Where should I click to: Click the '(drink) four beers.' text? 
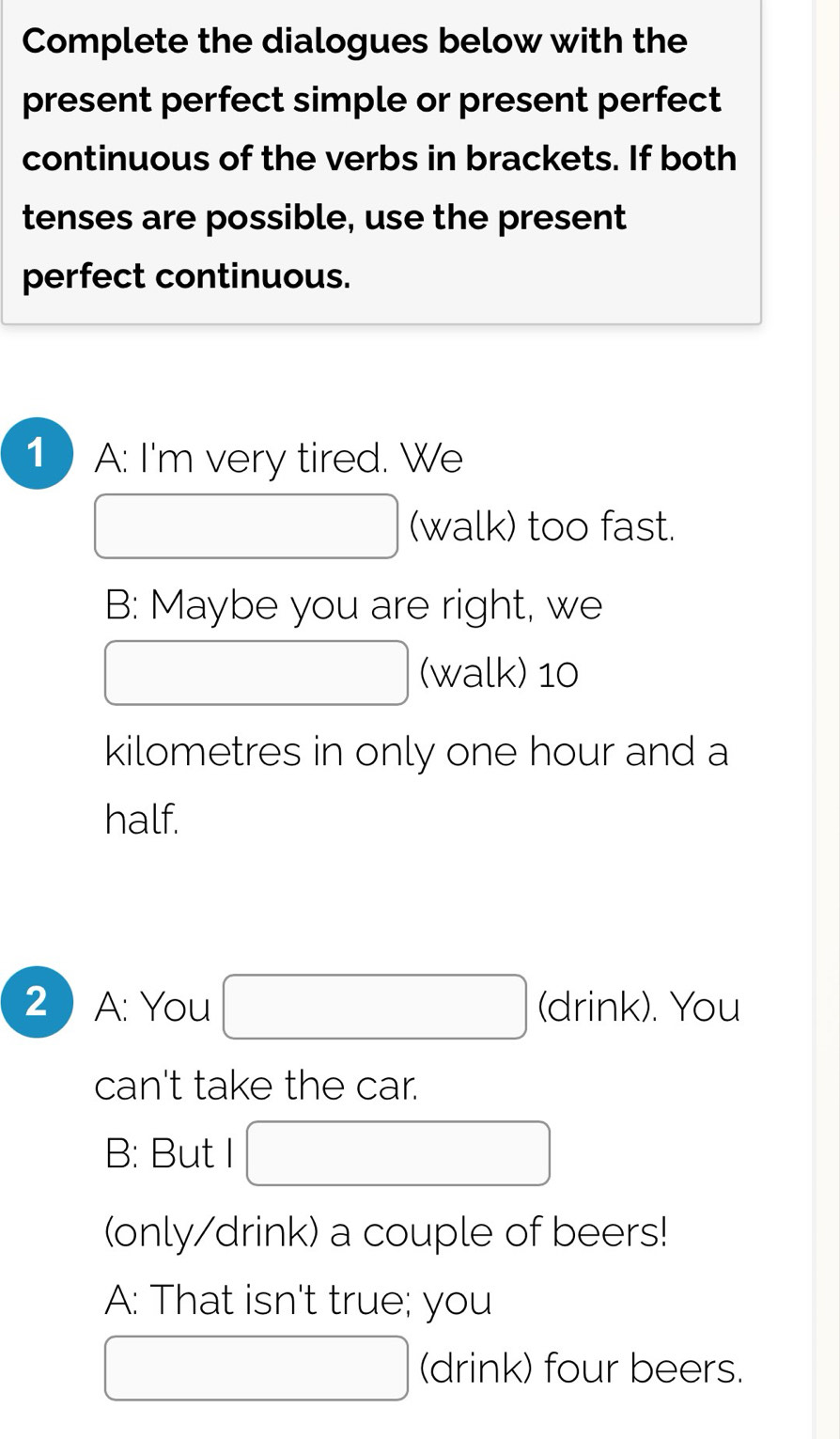click(x=581, y=1368)
